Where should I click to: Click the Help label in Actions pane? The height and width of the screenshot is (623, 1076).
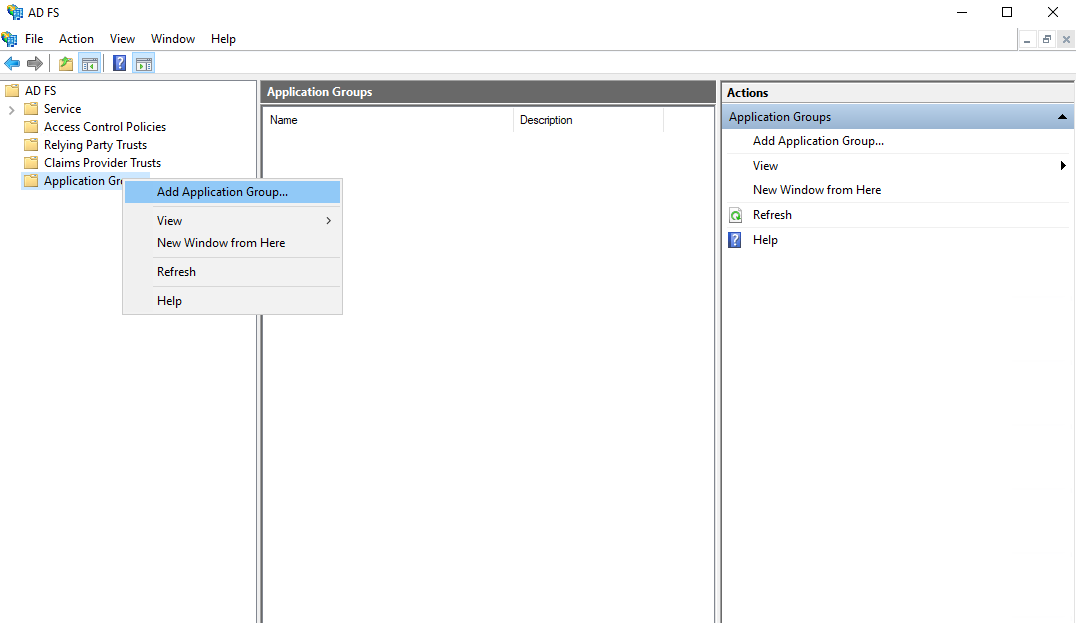(765, 240)
